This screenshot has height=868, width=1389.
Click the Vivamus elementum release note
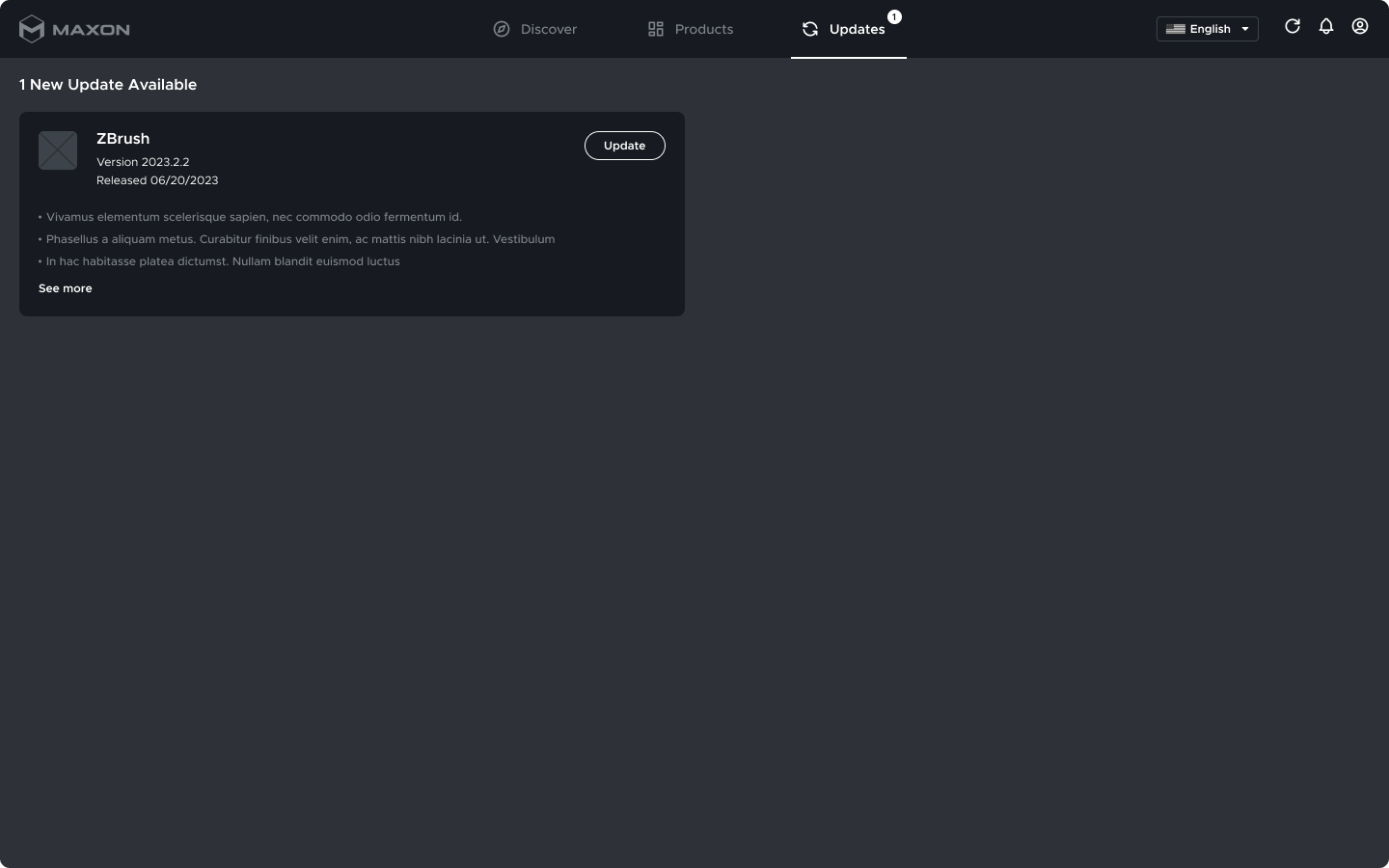tap(251, 217)
